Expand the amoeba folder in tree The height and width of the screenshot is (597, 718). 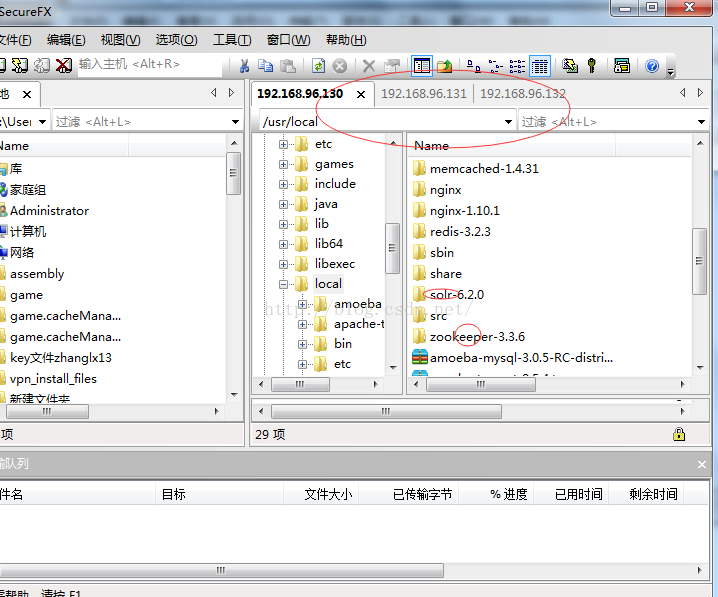pyautogui.click(x=302, y=304)
